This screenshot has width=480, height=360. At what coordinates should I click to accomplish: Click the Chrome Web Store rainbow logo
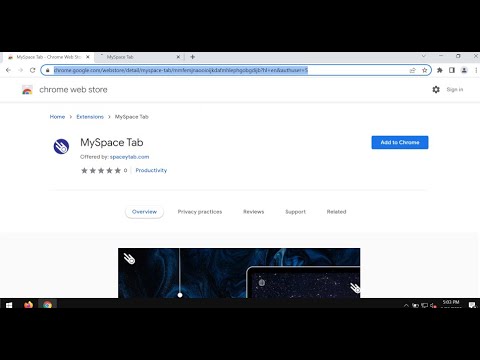tap(27, 90)
